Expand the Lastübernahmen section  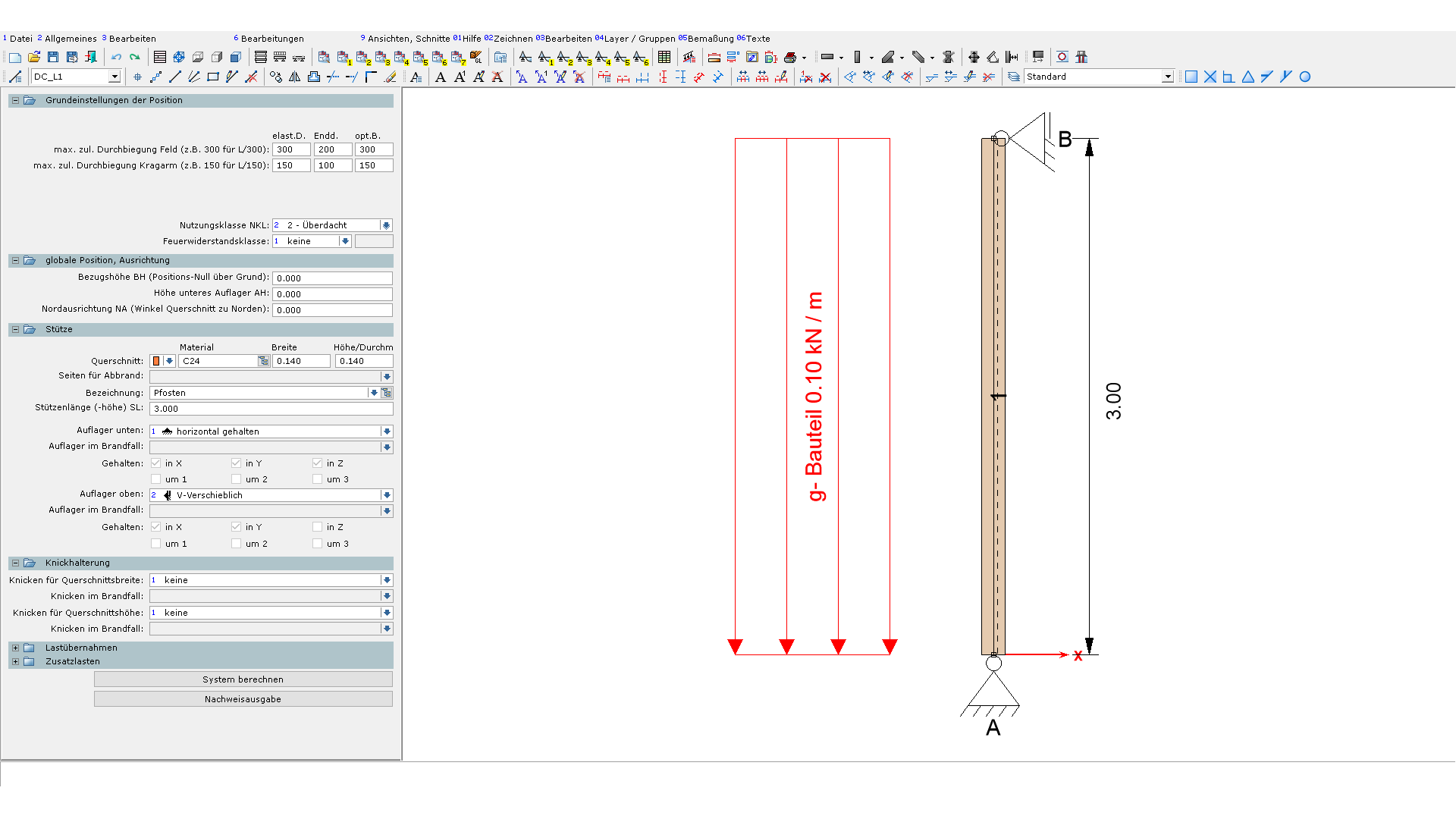point(15,648)
